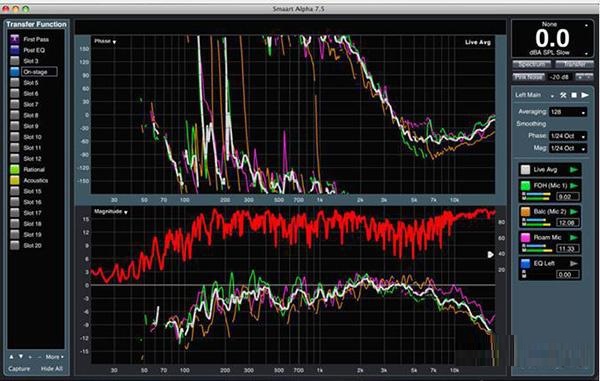Click the FOH (Mic 1) delay value field

pyautogui.click(x=568, y=197)
